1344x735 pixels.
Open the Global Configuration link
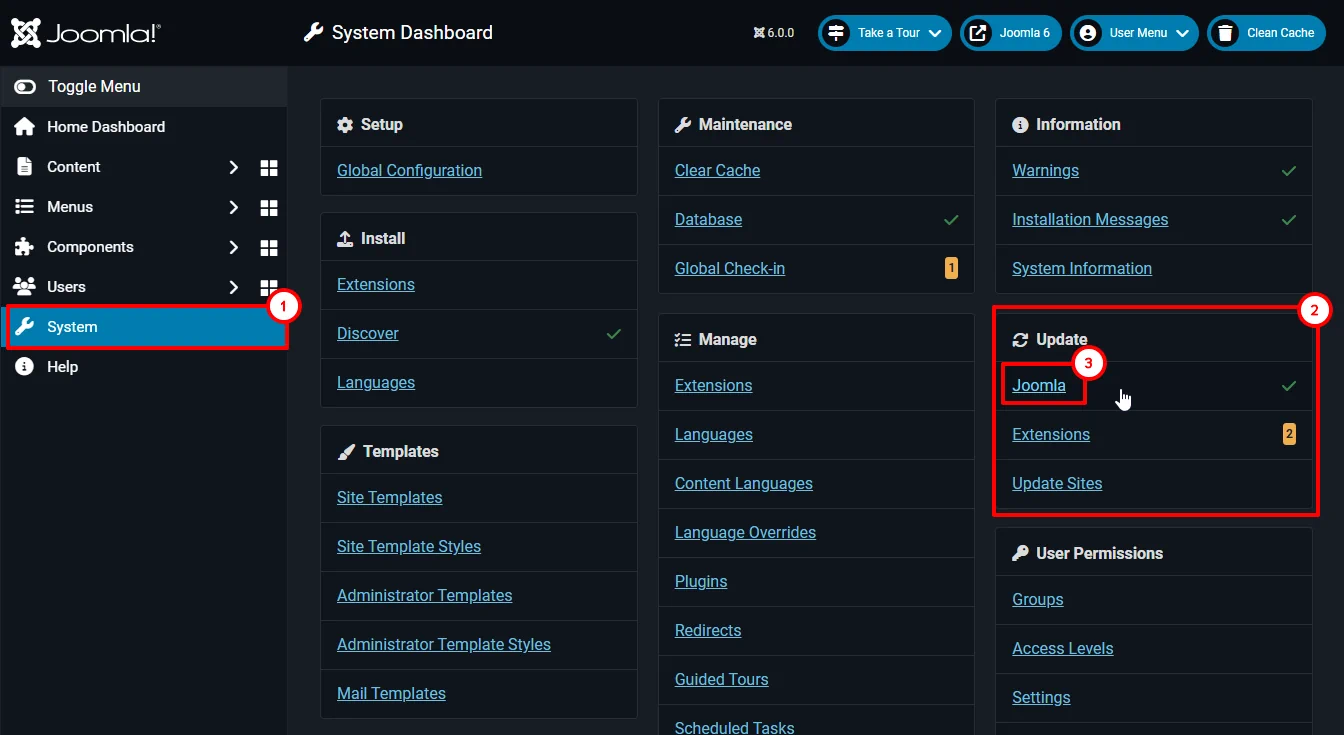[409, 170]
